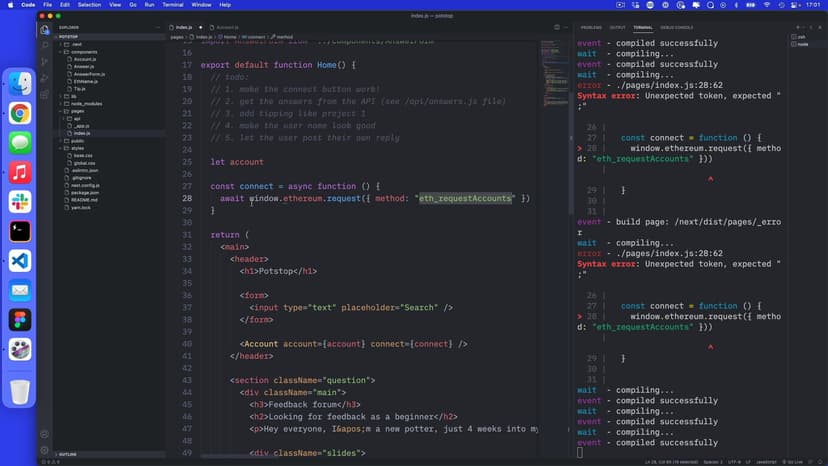
Task: Switch to the PROBLEMS panel tab
Action: 591,27
